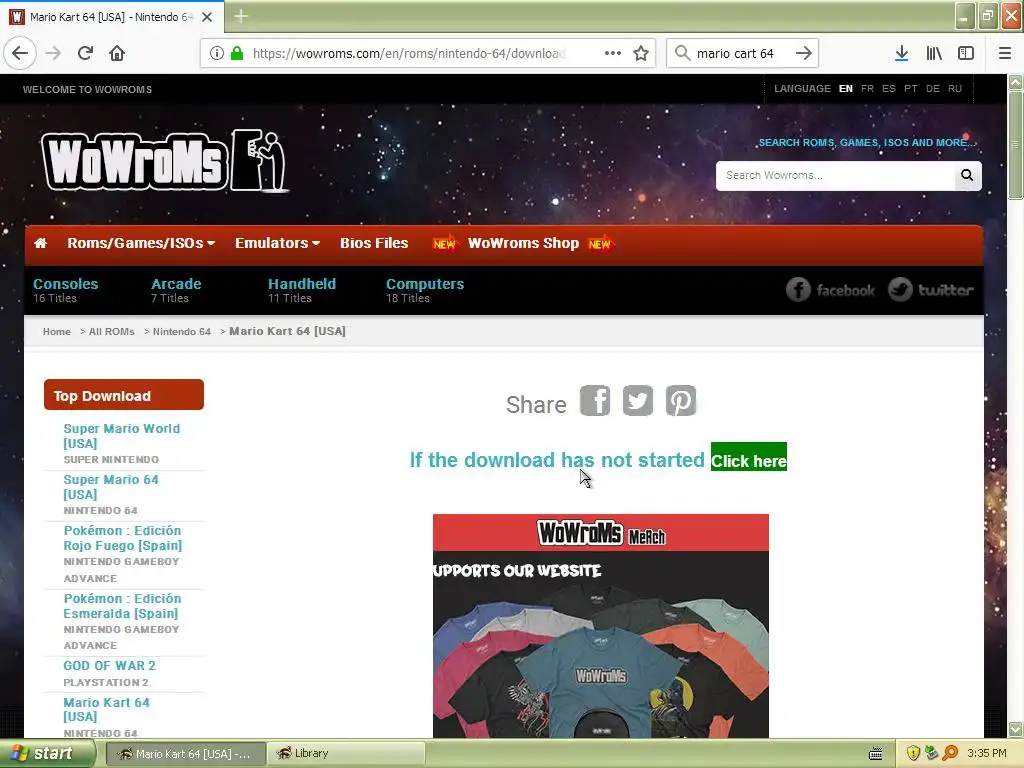Click the page vertical scrollbar thumb
The height and width of the screenshot is (768, 1024).
tap(1015, 145)
